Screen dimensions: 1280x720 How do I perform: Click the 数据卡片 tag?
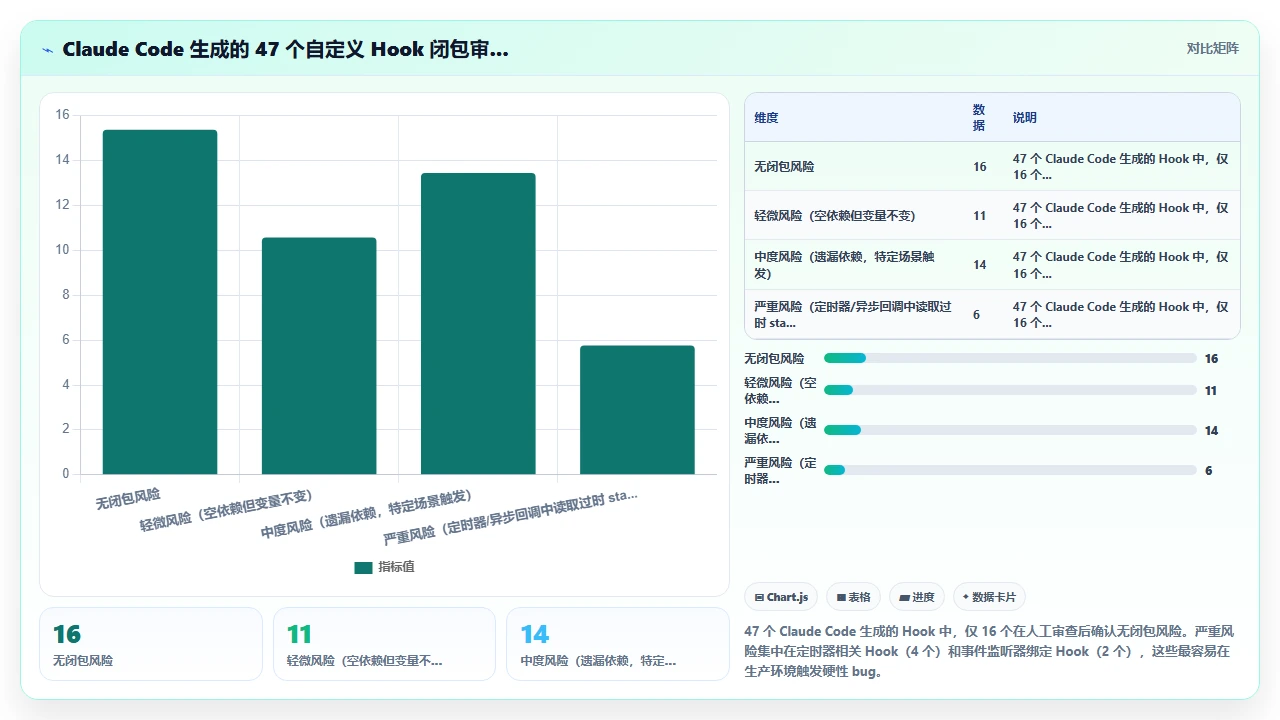(x=989, y=597)
